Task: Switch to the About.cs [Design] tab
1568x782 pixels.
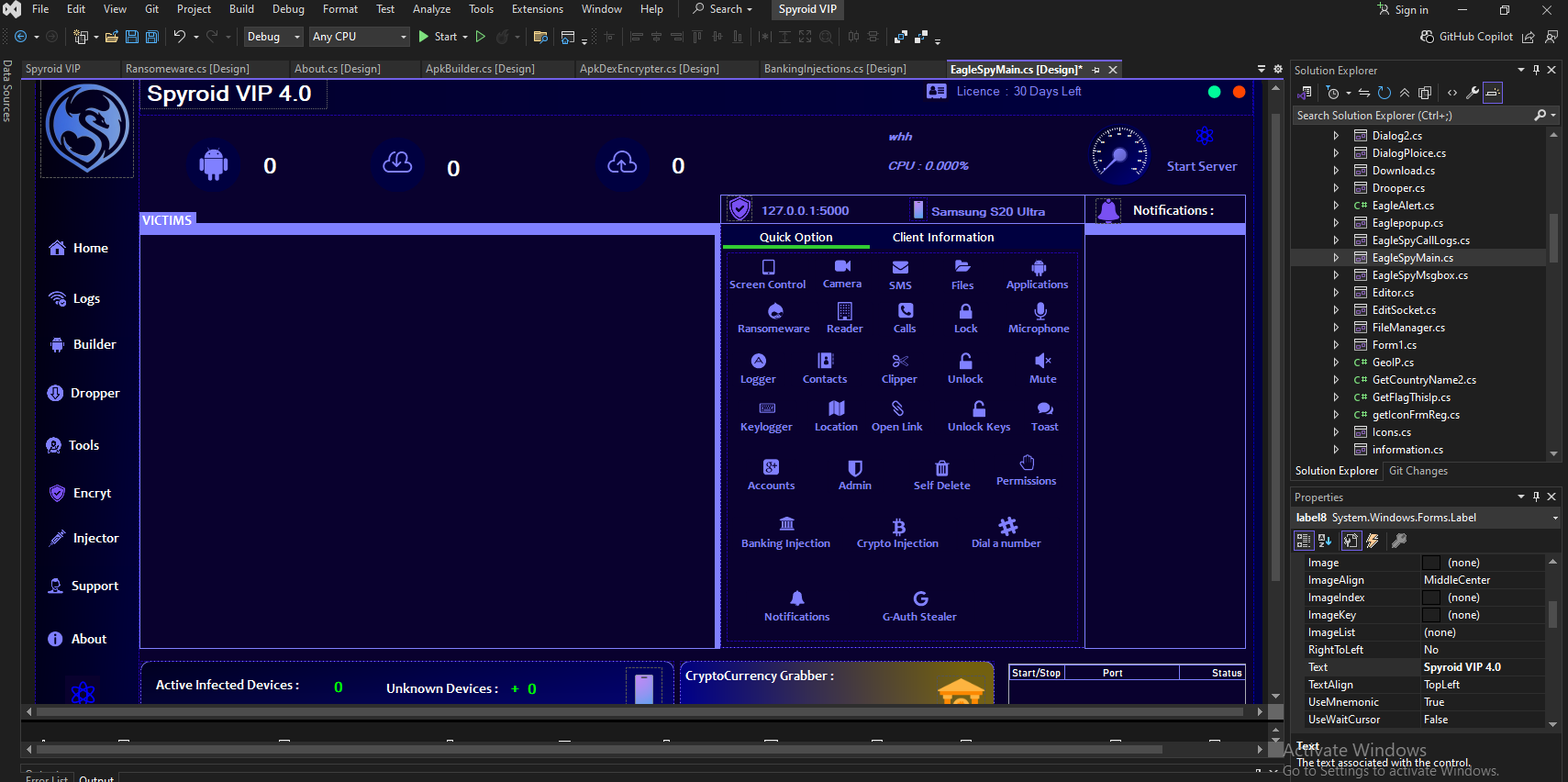Action: coord(337,69)
